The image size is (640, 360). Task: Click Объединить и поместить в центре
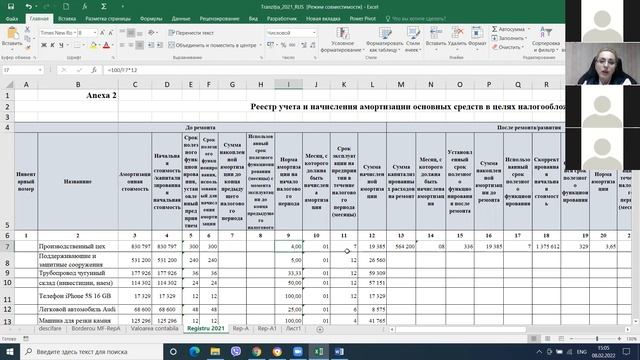213,45
